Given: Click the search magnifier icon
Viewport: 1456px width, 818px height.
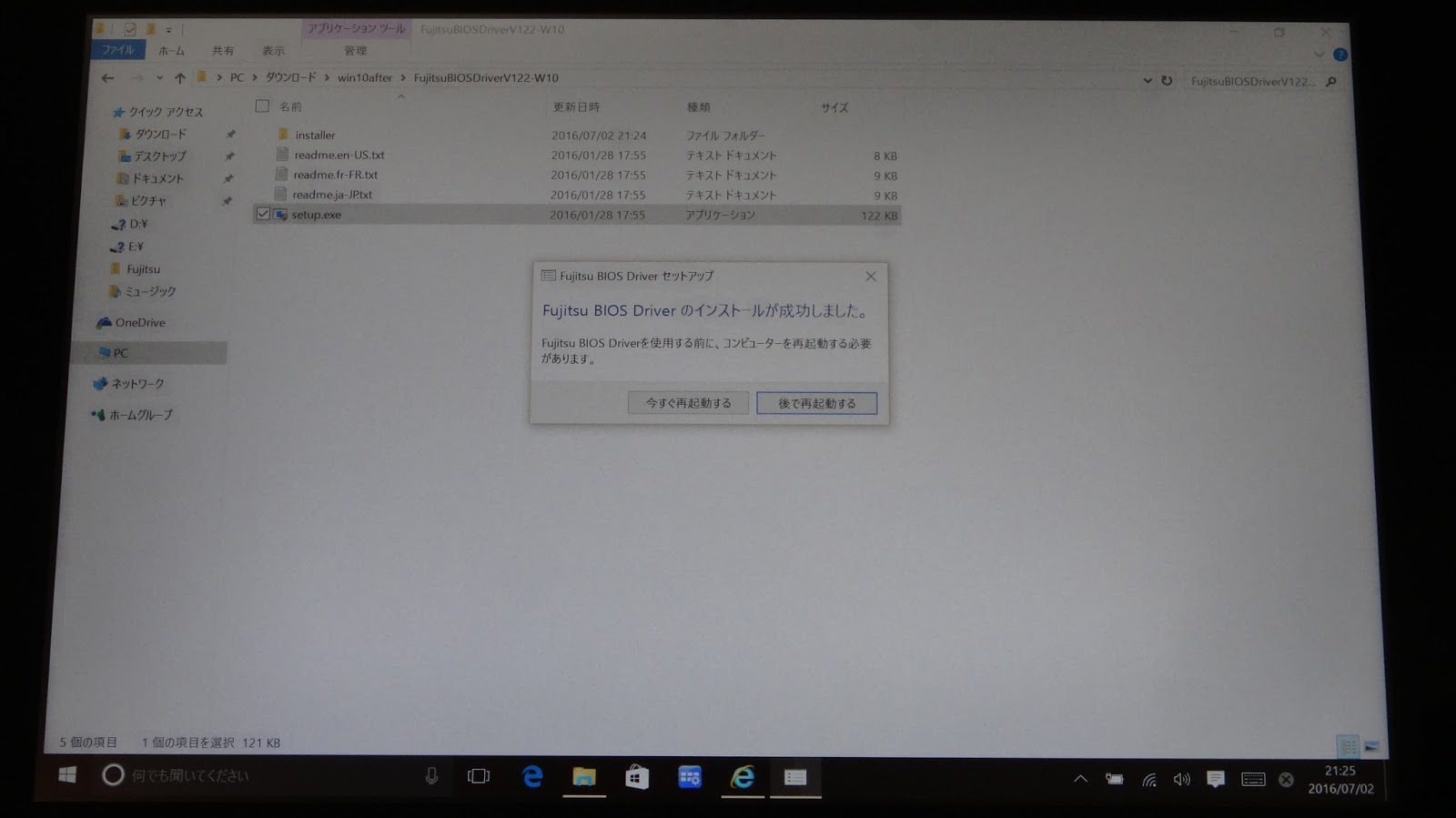Looking at the screenshot, I should [1331, 82].
